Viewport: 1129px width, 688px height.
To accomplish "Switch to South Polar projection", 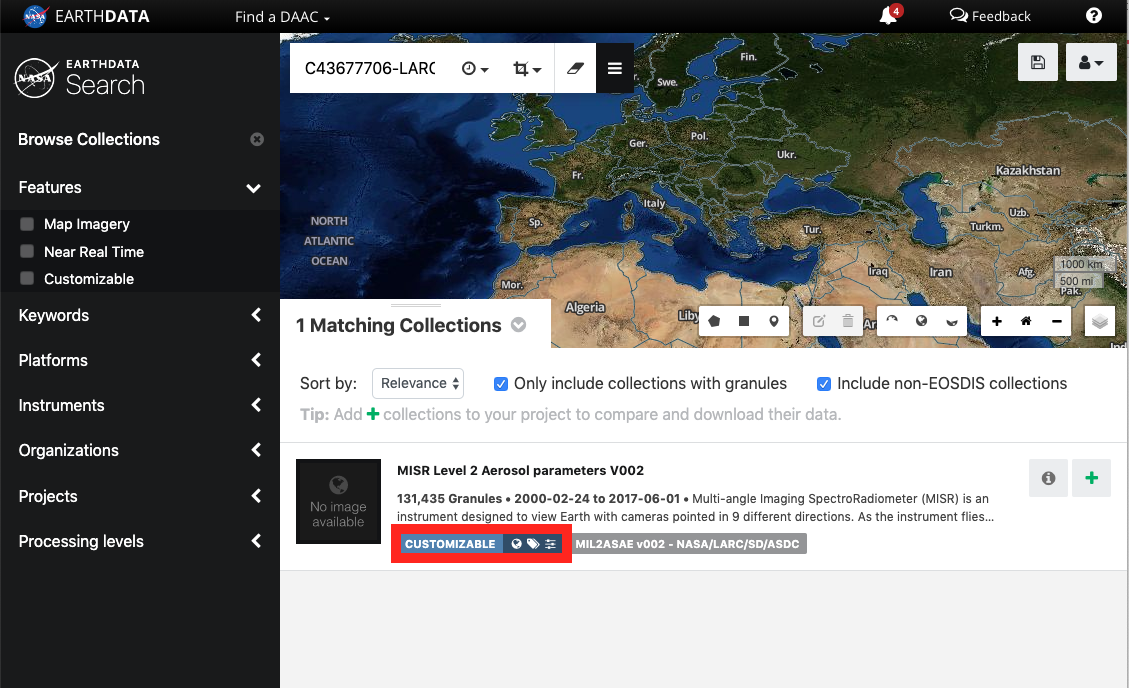I will 951,321.
